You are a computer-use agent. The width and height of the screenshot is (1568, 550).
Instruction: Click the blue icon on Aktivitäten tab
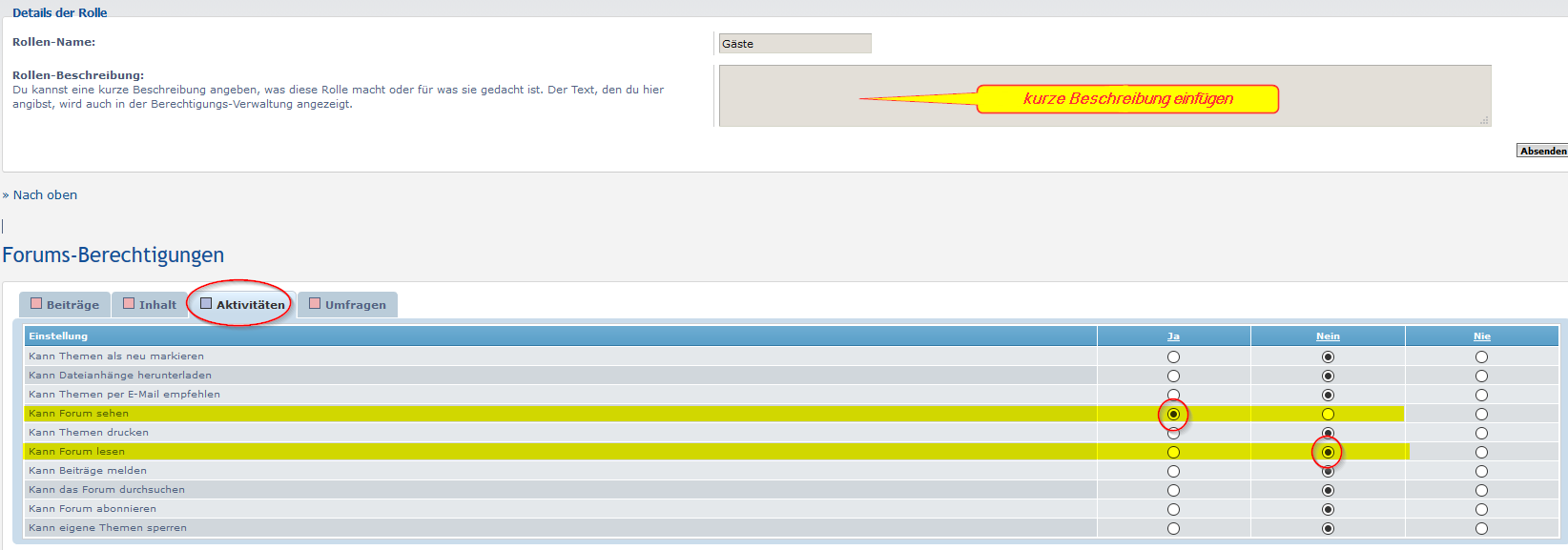pos(206,304)
